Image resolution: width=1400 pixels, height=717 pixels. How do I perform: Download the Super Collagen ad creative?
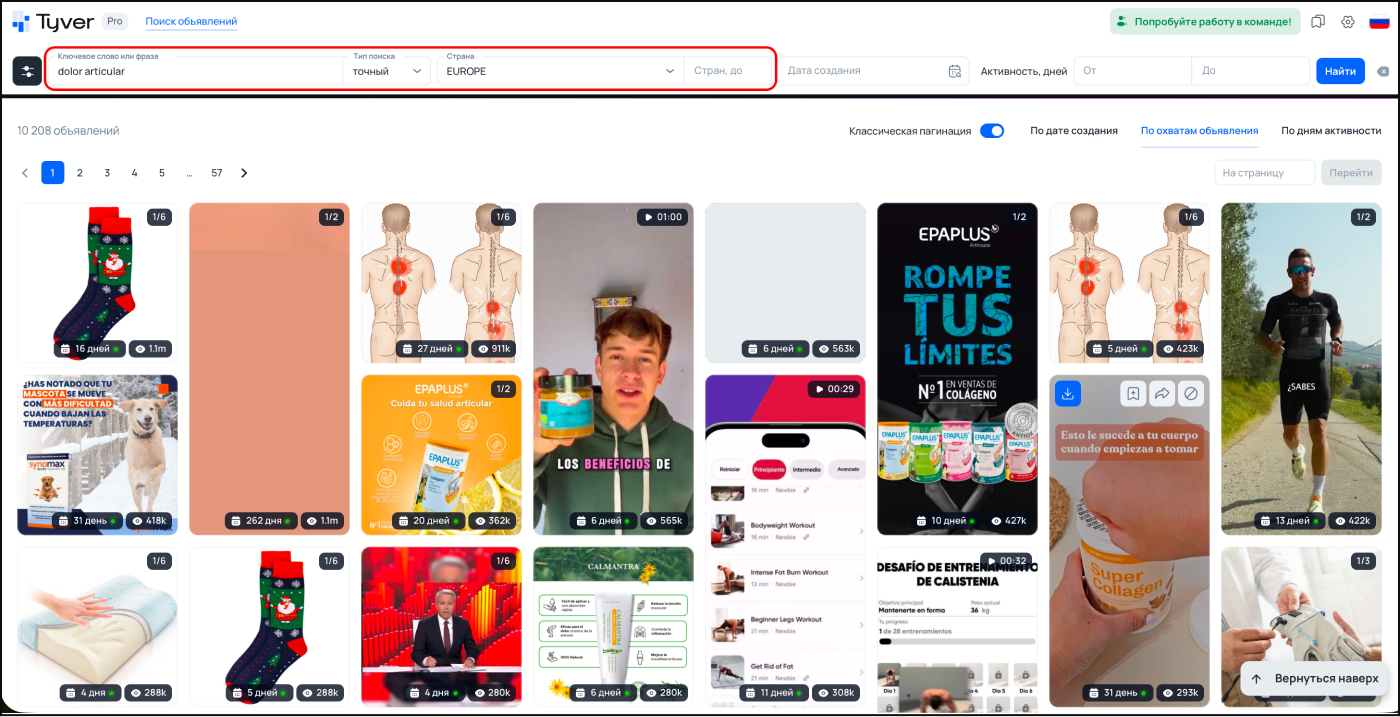pos(1068,394)
